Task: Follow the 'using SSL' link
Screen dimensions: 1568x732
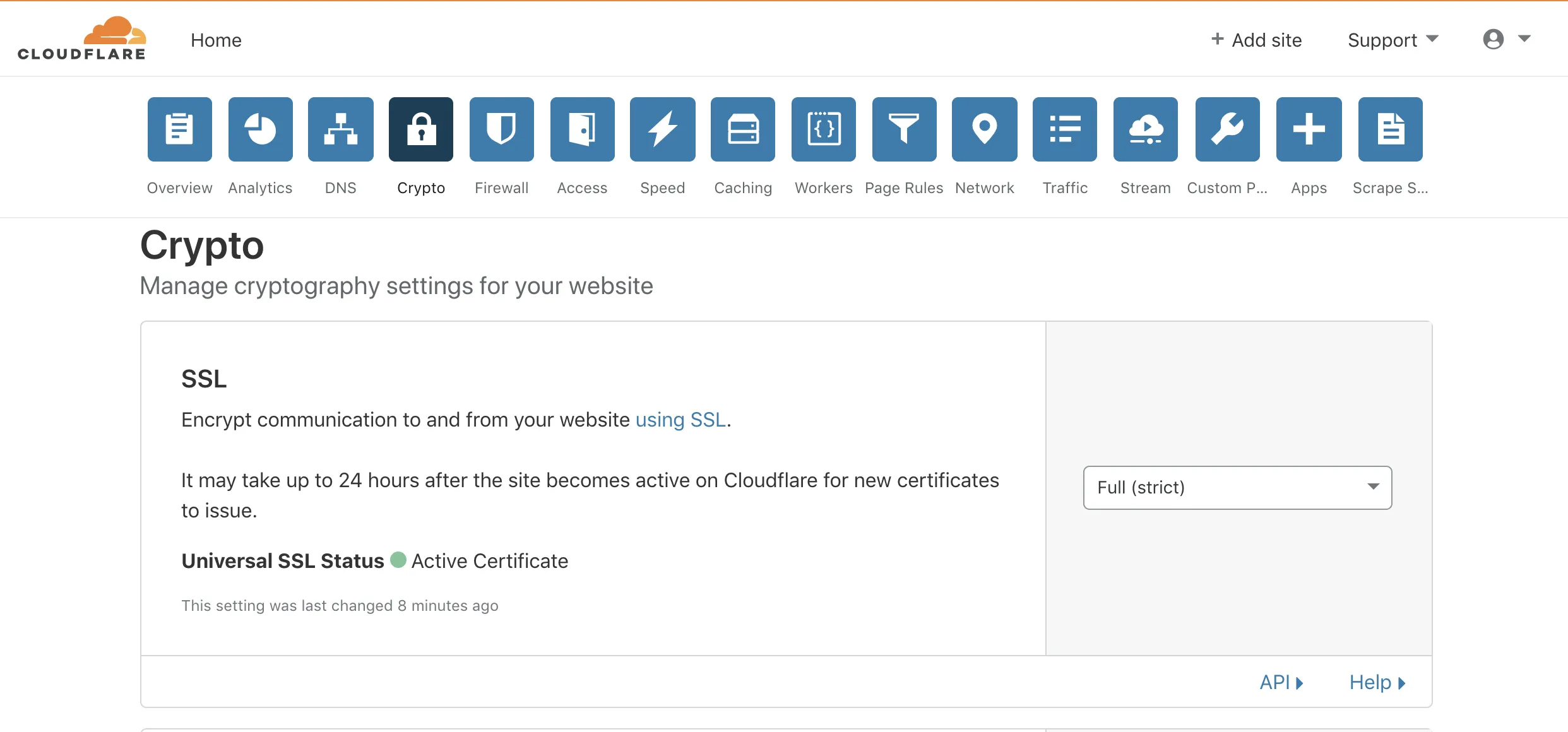Action: pyautogui.click(x=680, y=420)
